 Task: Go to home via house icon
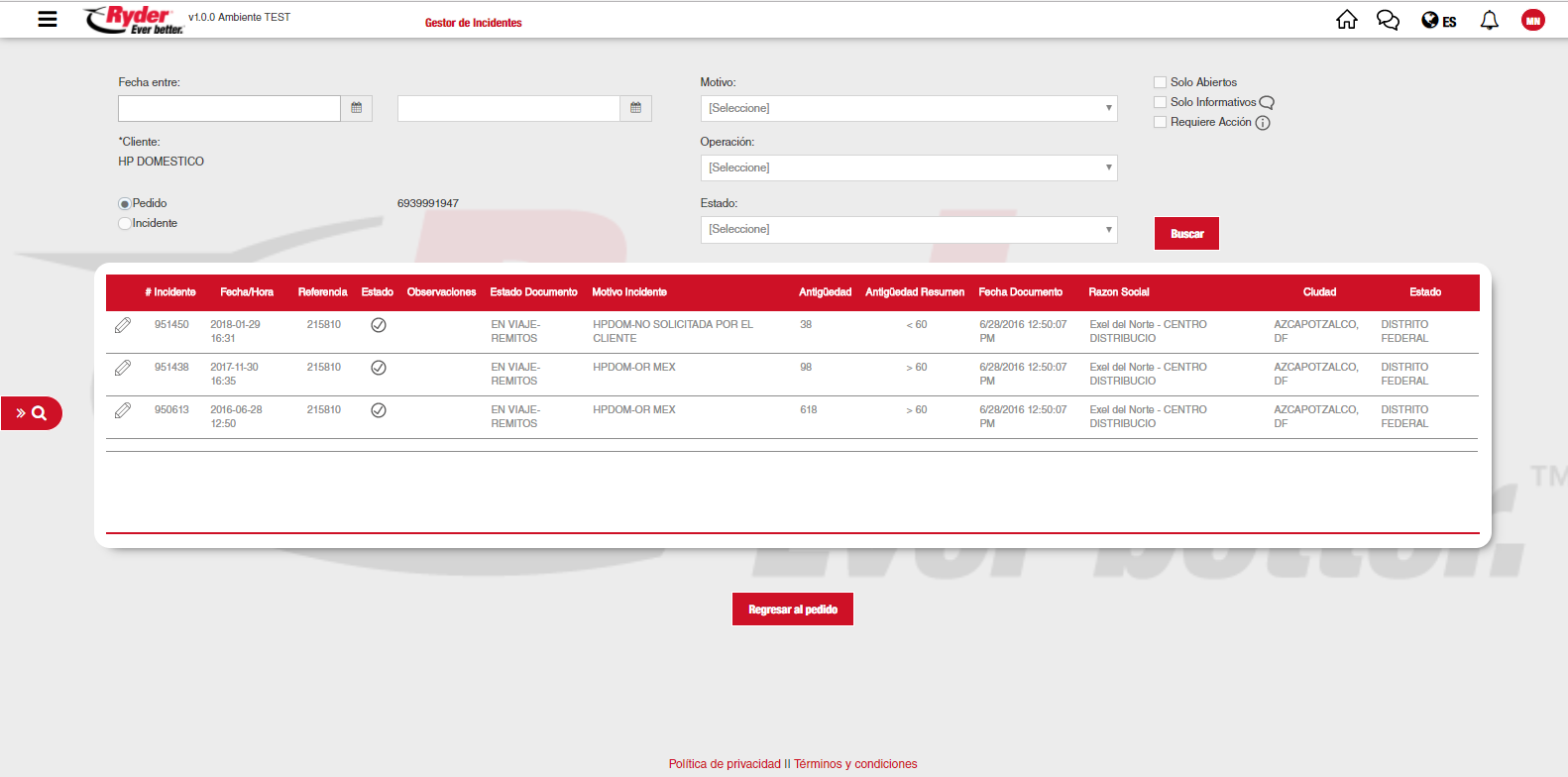pos(1346,20)
